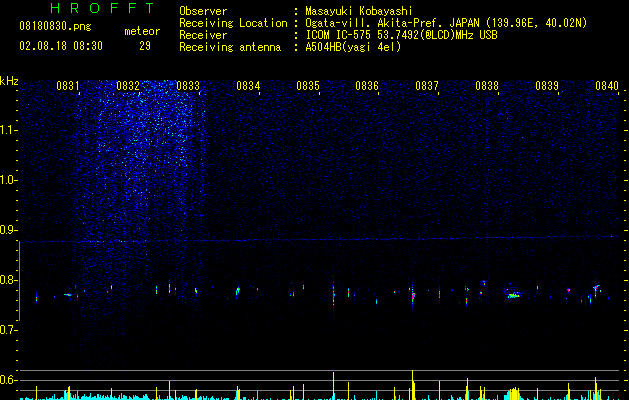
Task: Select the file name 08180830.png
Action: pos(55,27)
